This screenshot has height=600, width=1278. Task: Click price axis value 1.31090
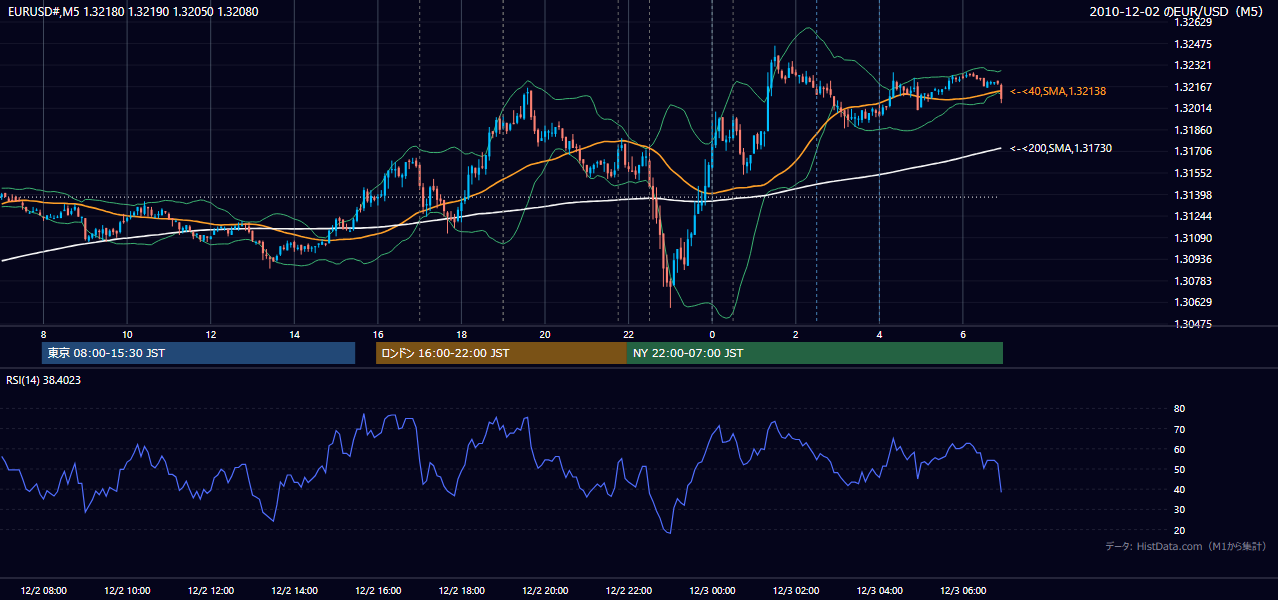coord(1194,238)
